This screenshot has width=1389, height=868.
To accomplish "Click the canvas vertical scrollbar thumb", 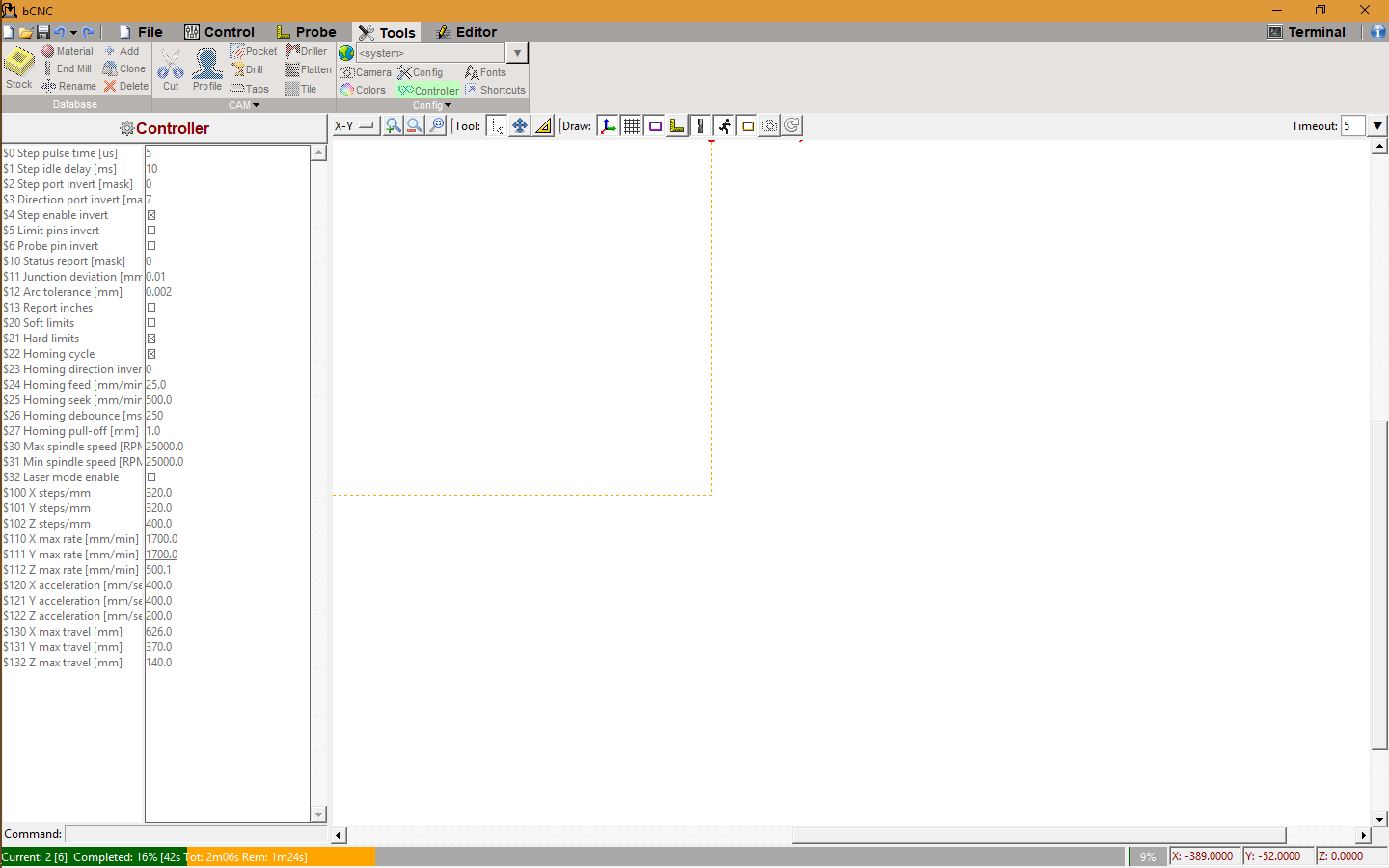I will tap(1379, 585).
